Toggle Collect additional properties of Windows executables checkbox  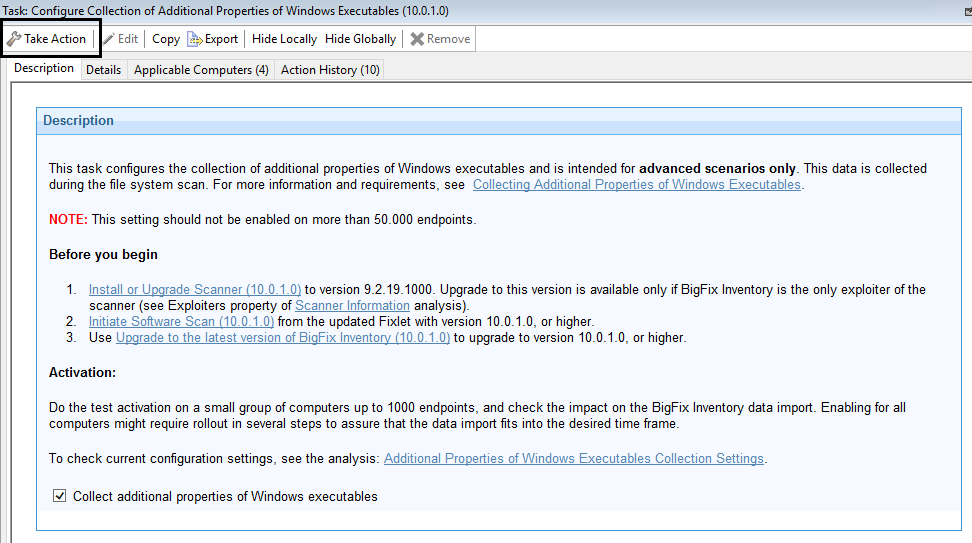coord(60,496)
